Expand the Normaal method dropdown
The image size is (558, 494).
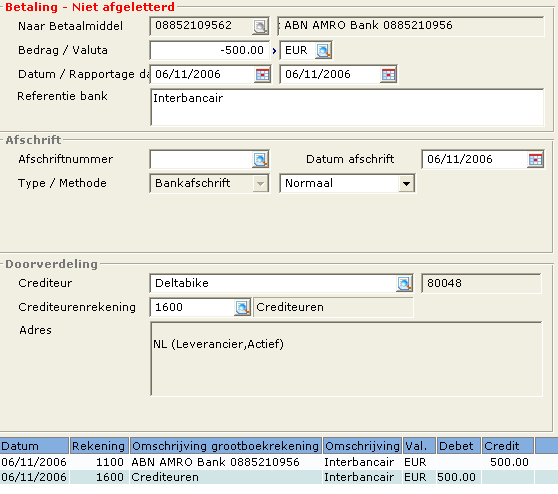[406, 184]
